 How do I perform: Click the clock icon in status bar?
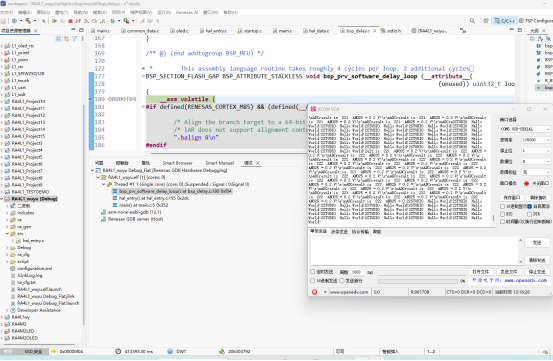pos(118,351)
